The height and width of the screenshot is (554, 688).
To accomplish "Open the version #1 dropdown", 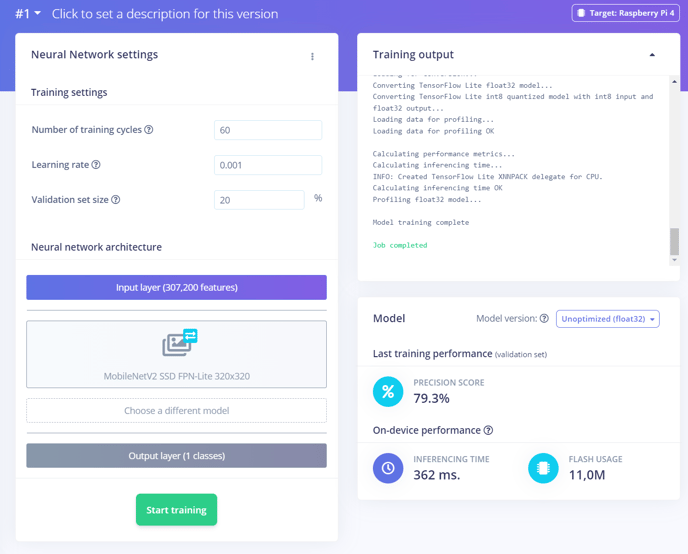I will (28, 14).
